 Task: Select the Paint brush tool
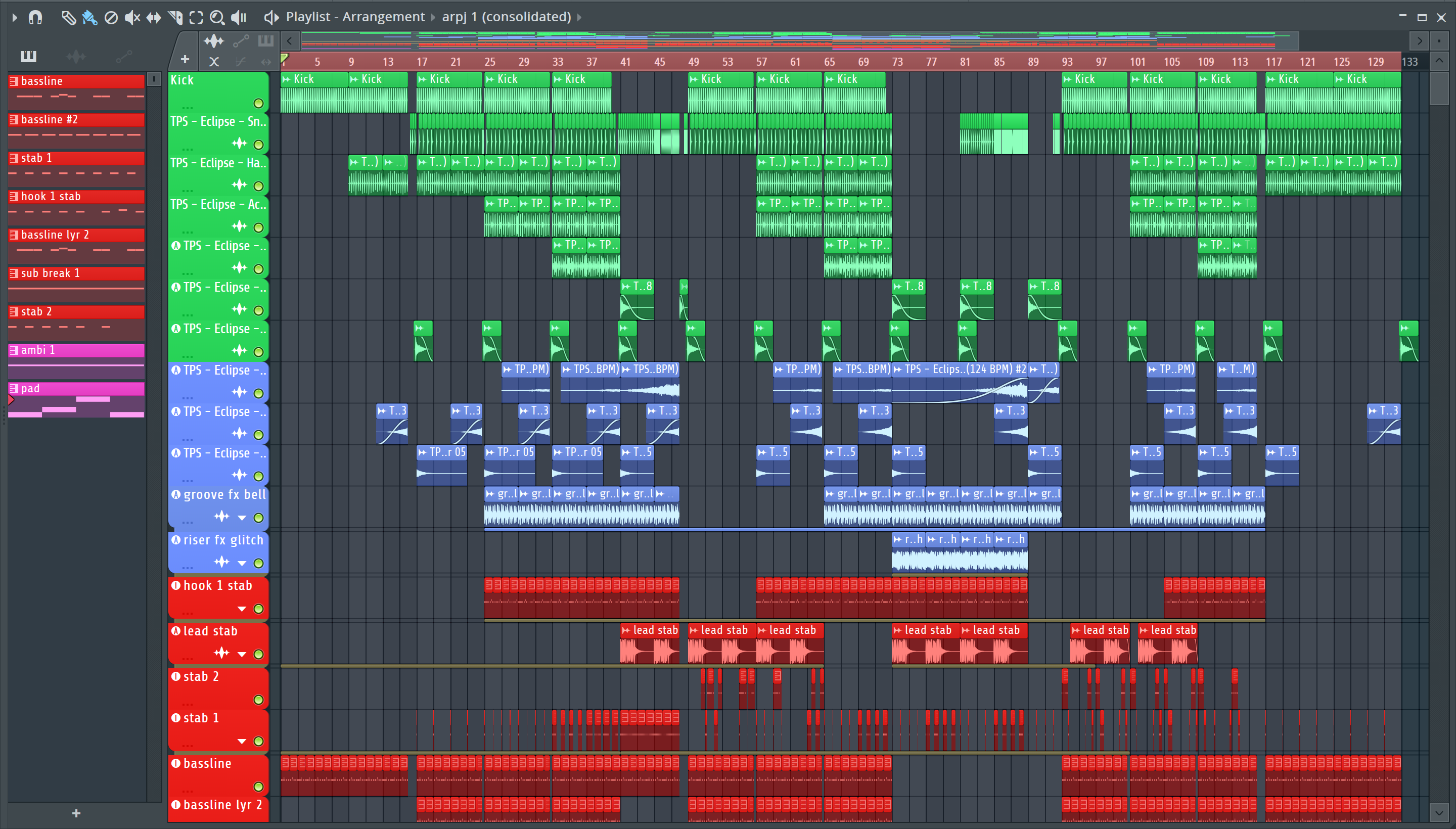[89, 18]
